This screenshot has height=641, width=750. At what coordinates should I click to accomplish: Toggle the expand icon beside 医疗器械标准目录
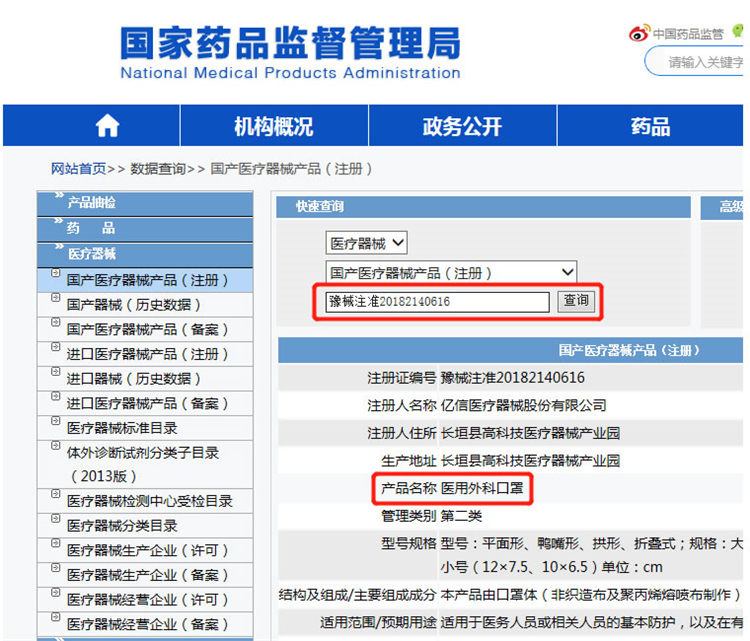55,421
